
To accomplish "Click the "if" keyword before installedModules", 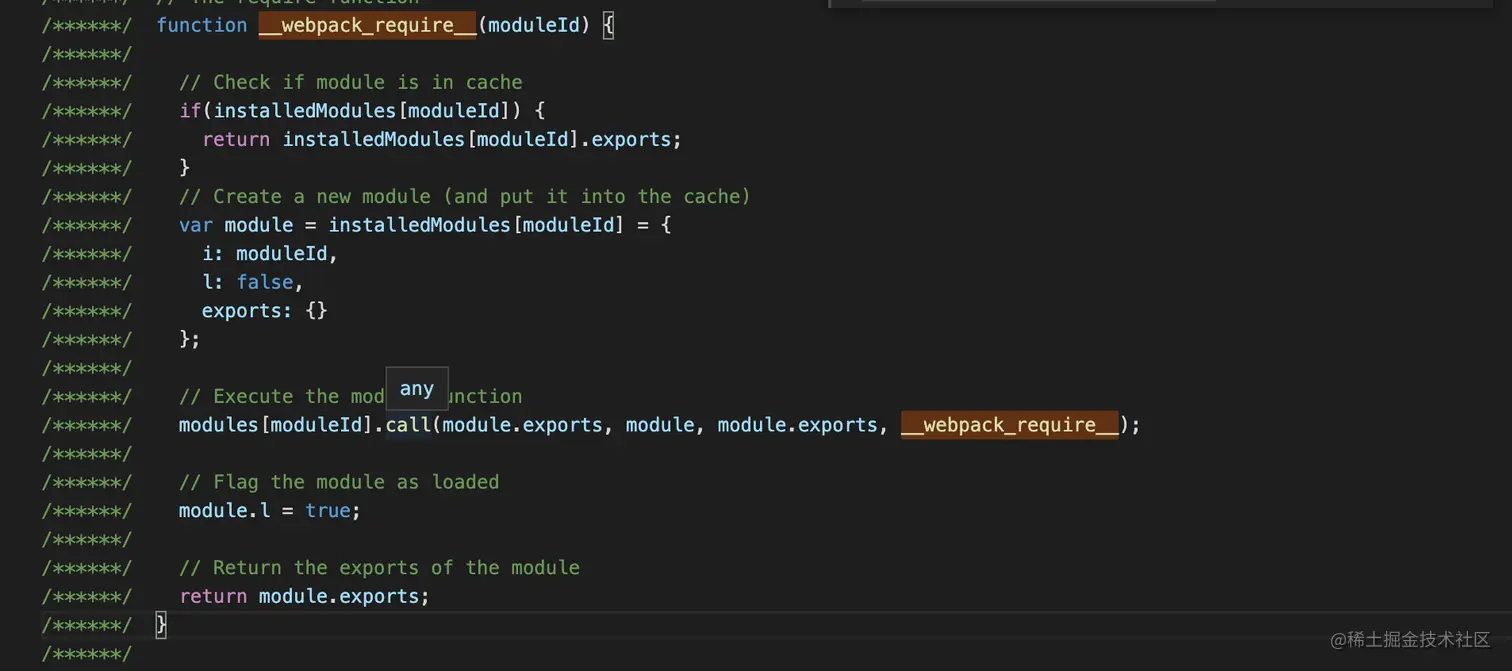I will 190,111.
